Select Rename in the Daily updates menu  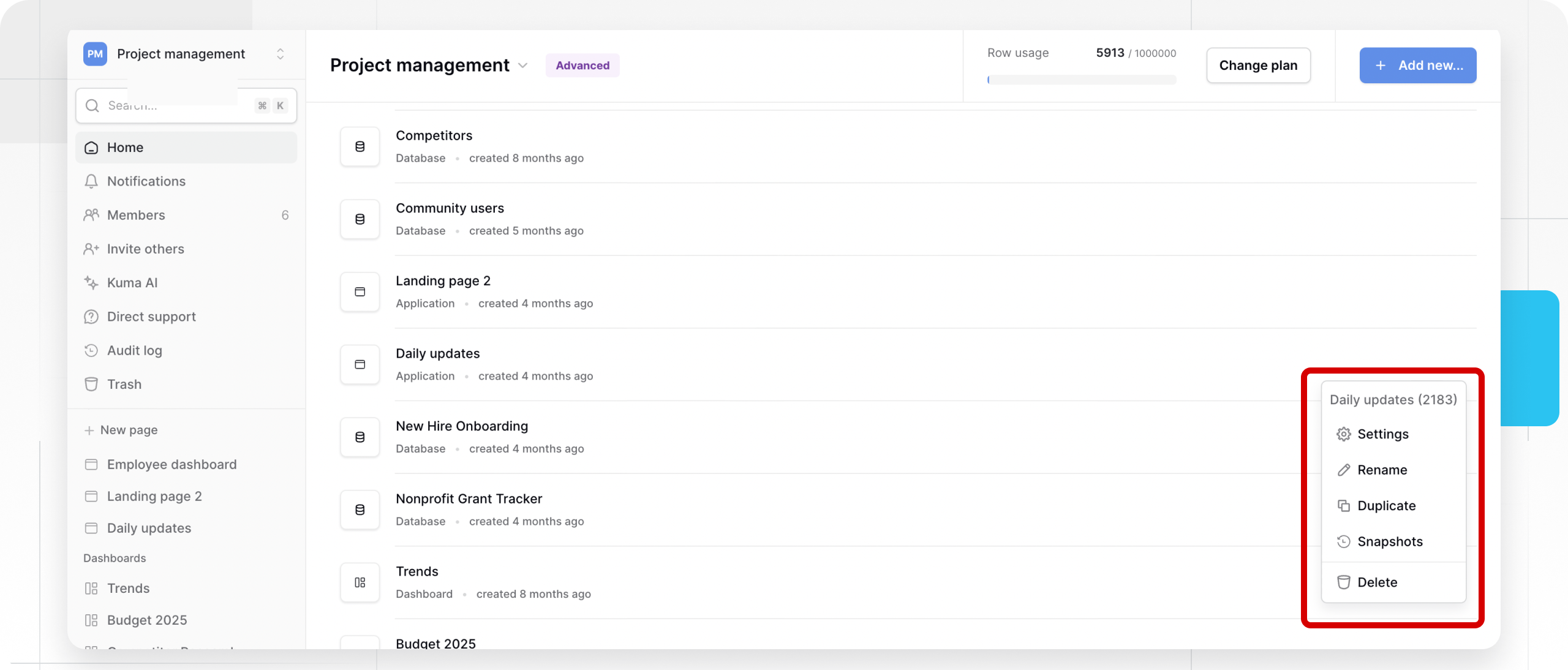tap(1383, 470)
